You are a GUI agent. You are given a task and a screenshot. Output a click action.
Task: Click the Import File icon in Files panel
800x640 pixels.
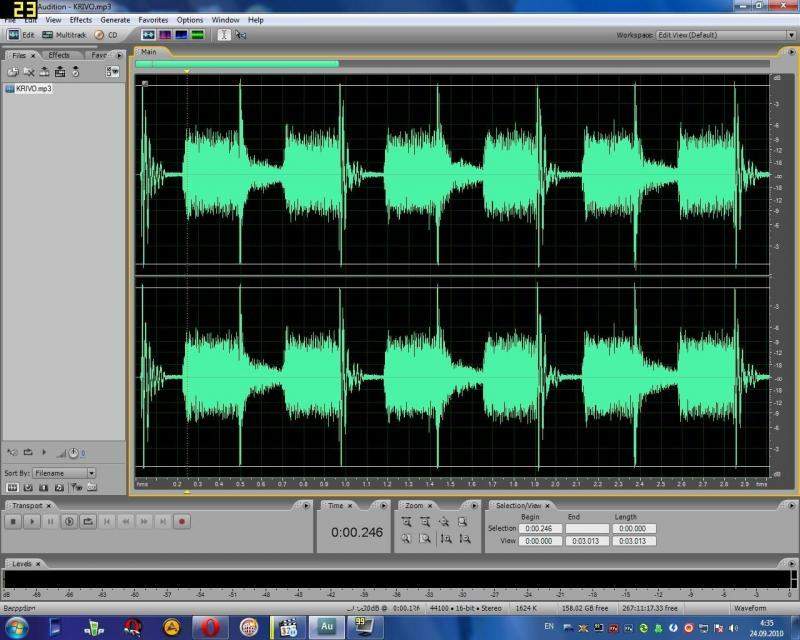tap(13, 72)
